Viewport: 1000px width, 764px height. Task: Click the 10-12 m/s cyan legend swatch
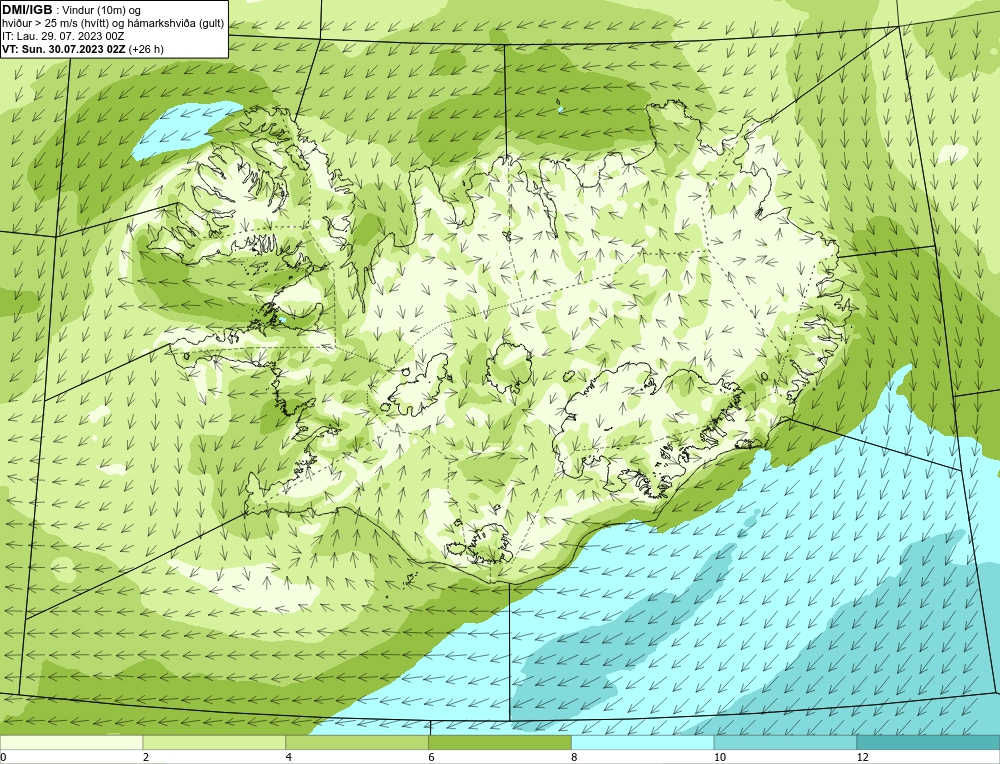click(x=786, y=743)
